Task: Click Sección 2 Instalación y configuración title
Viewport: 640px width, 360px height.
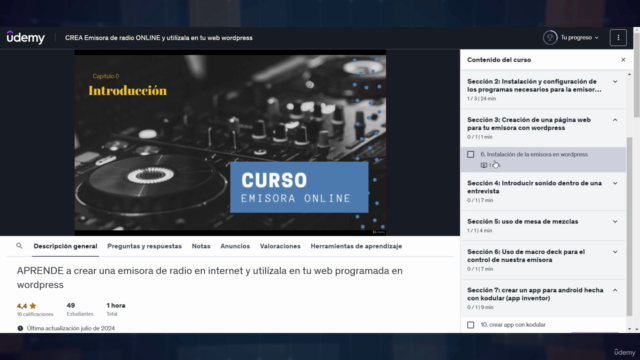Action: coord(534,85)
